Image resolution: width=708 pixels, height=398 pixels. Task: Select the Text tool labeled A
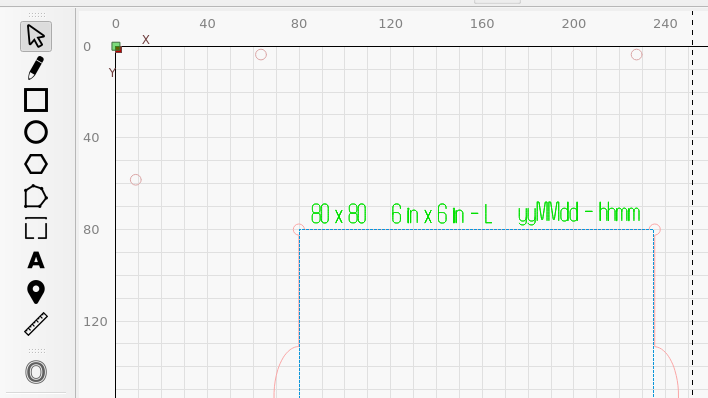click(36, 260)
